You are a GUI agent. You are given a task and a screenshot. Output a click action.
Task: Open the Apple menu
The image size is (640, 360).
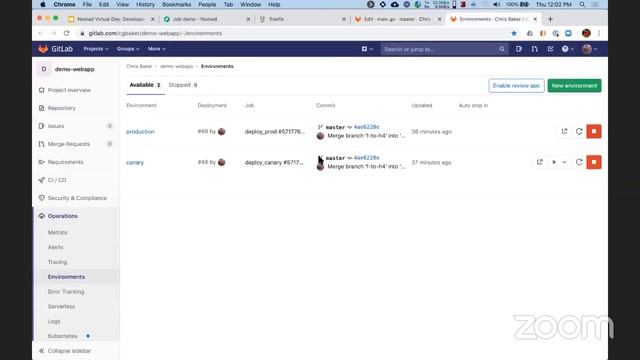(43, 4)
